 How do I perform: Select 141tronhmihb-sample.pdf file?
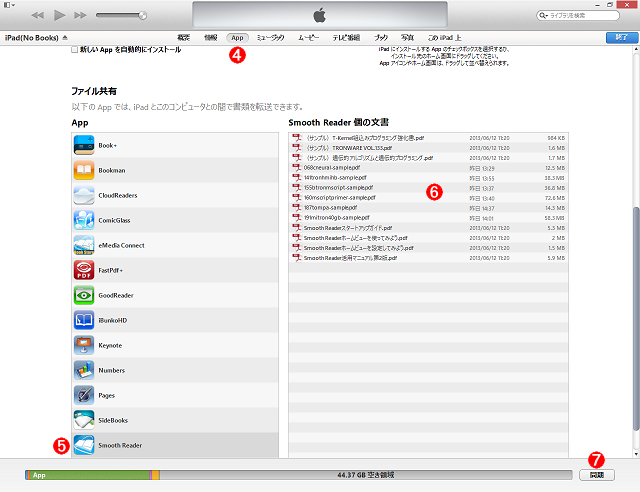[428, 178]
